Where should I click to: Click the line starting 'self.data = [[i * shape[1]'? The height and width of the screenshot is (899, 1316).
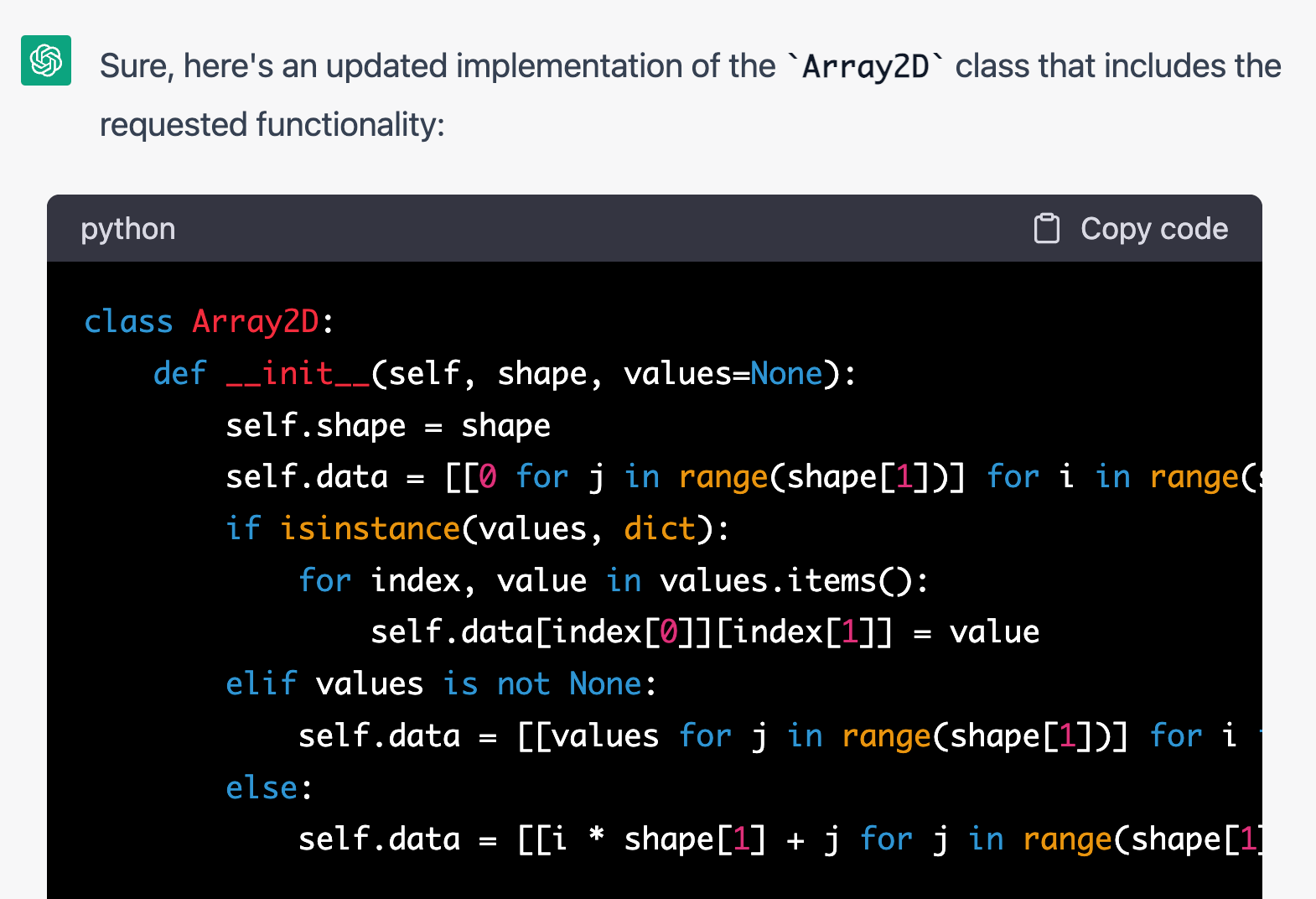[x=780, y=839]
